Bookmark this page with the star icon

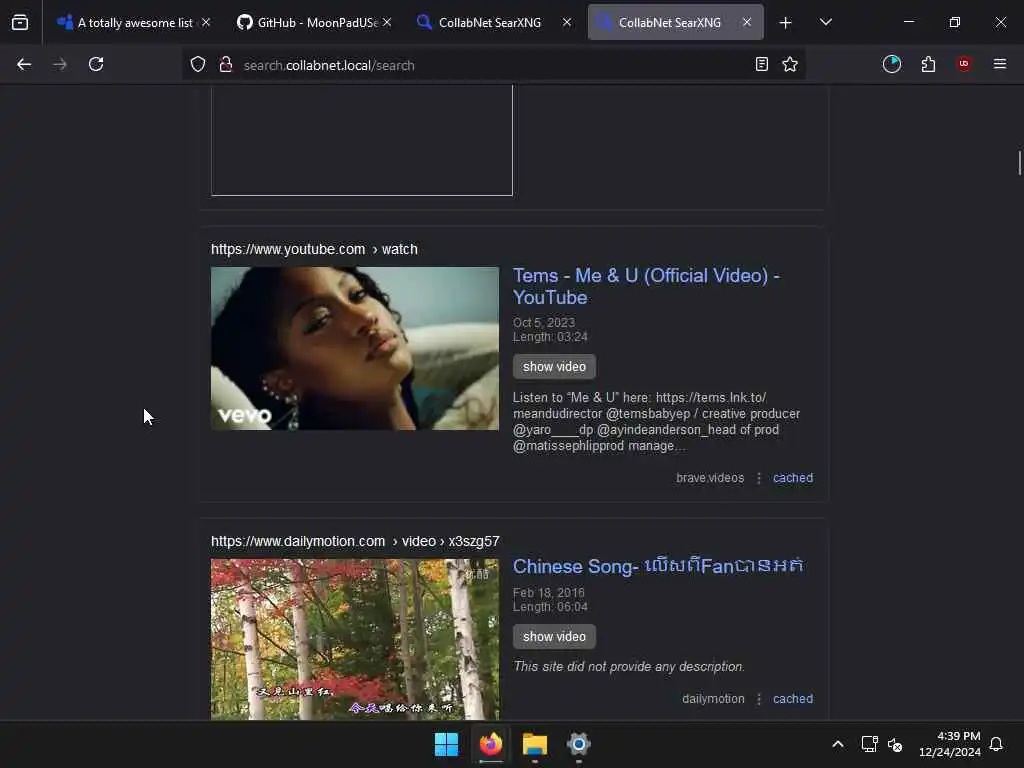point(790,65)
